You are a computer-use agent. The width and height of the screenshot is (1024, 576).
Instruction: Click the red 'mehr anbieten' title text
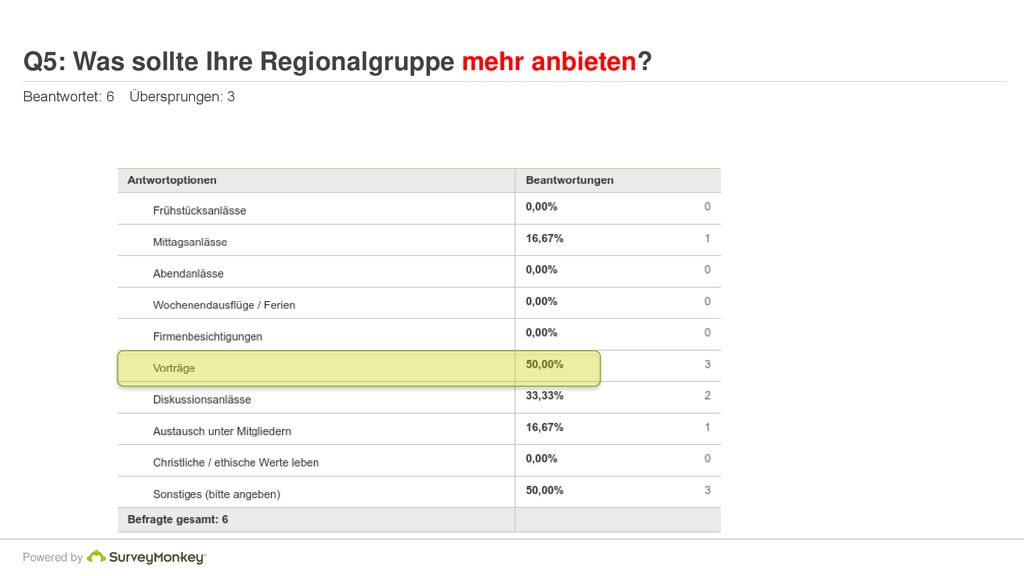click(549, 61)
